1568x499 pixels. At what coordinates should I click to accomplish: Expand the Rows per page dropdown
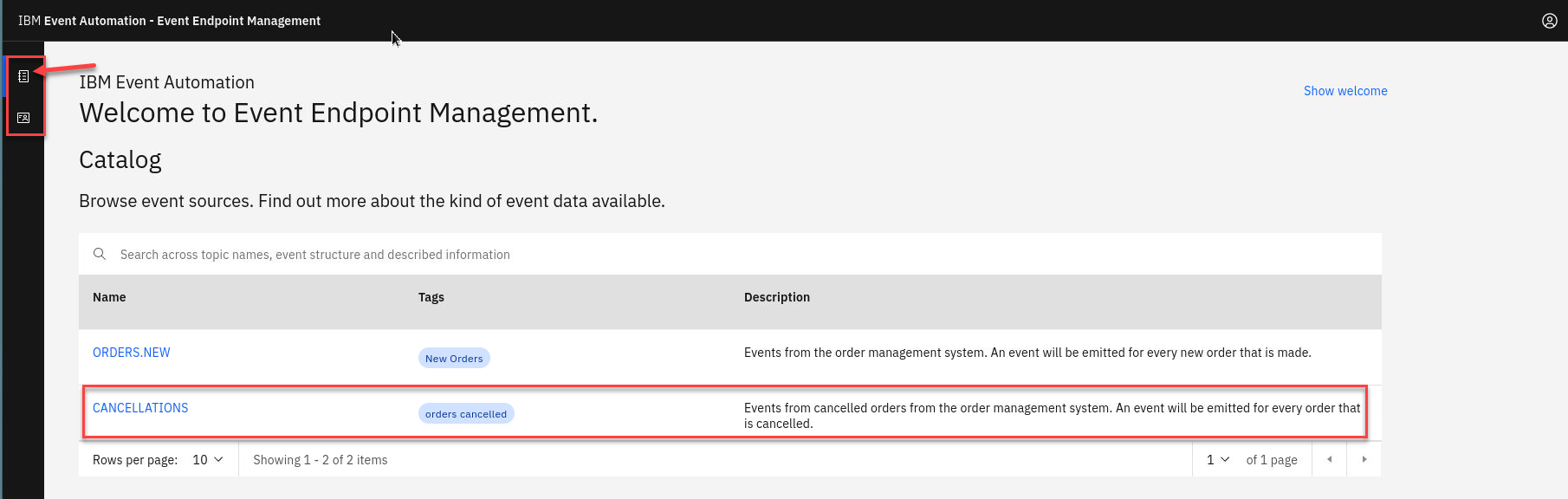208,460
